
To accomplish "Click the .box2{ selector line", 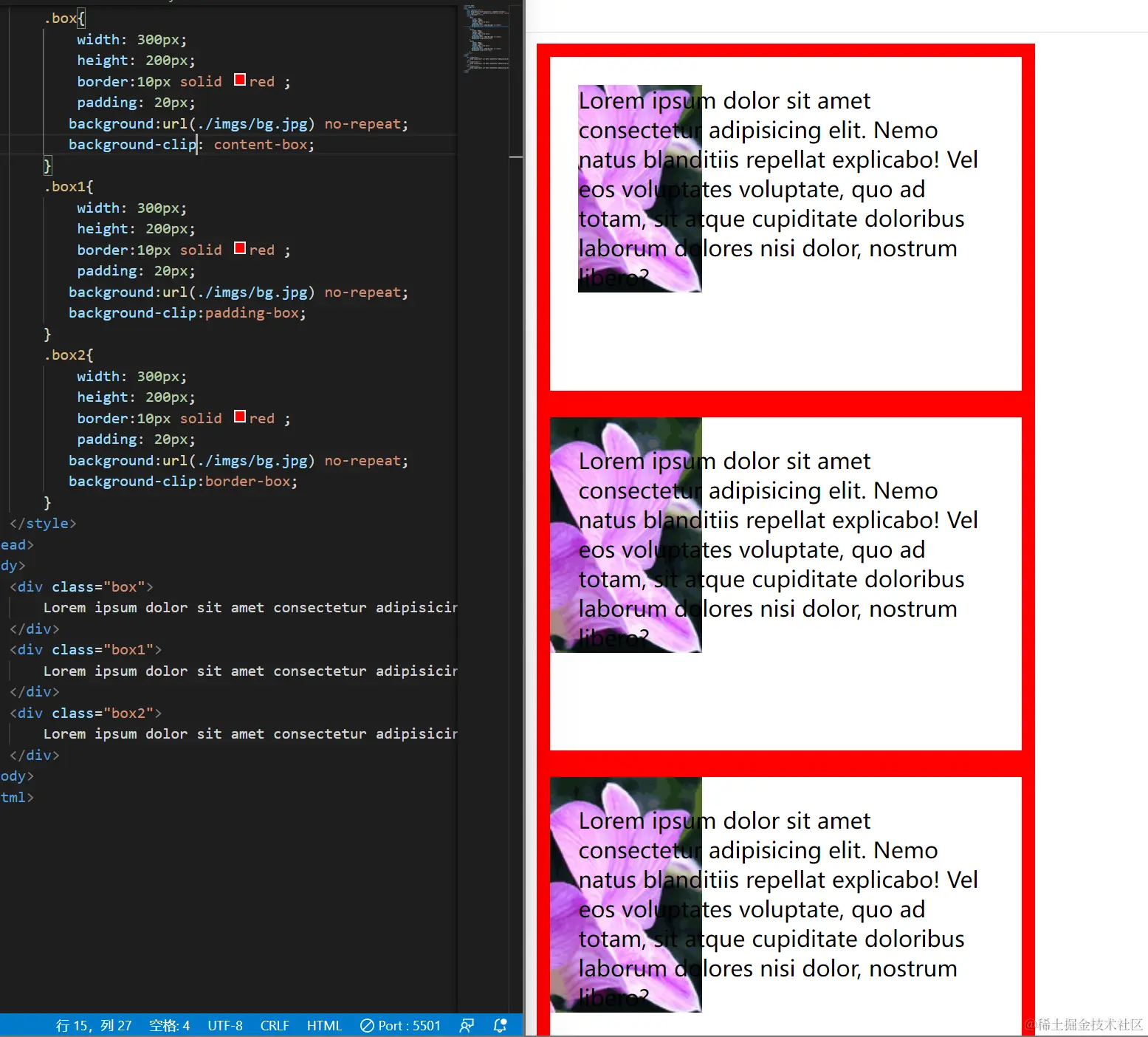I will tap(69, 355).
